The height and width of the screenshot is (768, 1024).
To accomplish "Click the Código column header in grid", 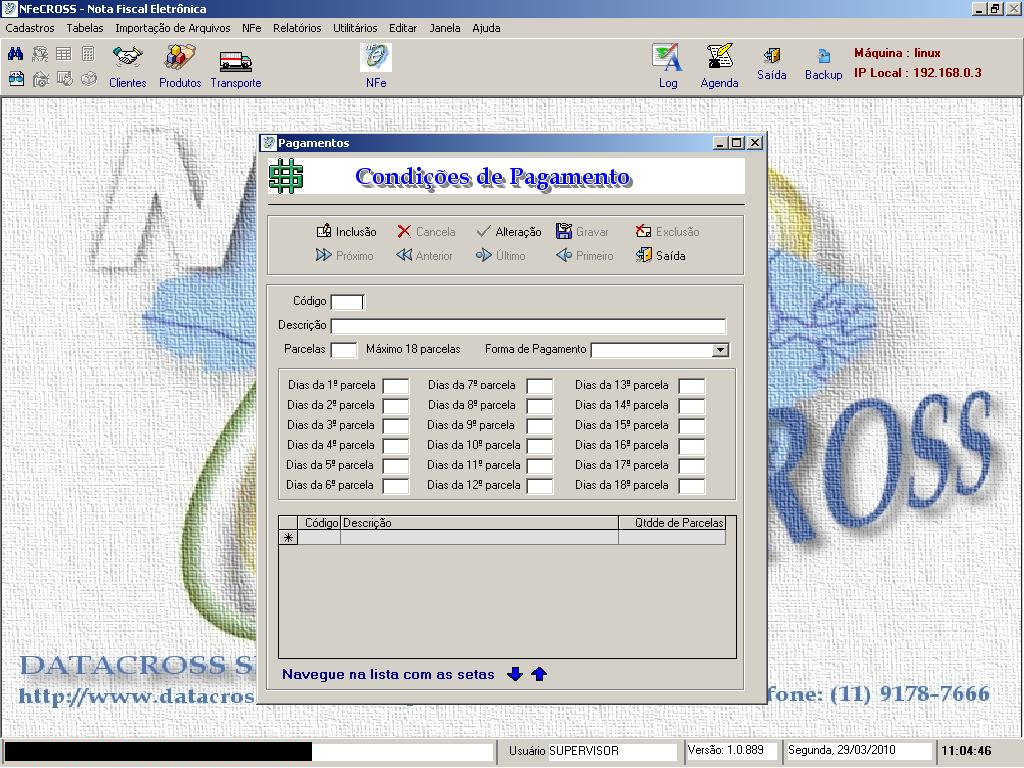I will pyautogui.click(x=319, y=523).
